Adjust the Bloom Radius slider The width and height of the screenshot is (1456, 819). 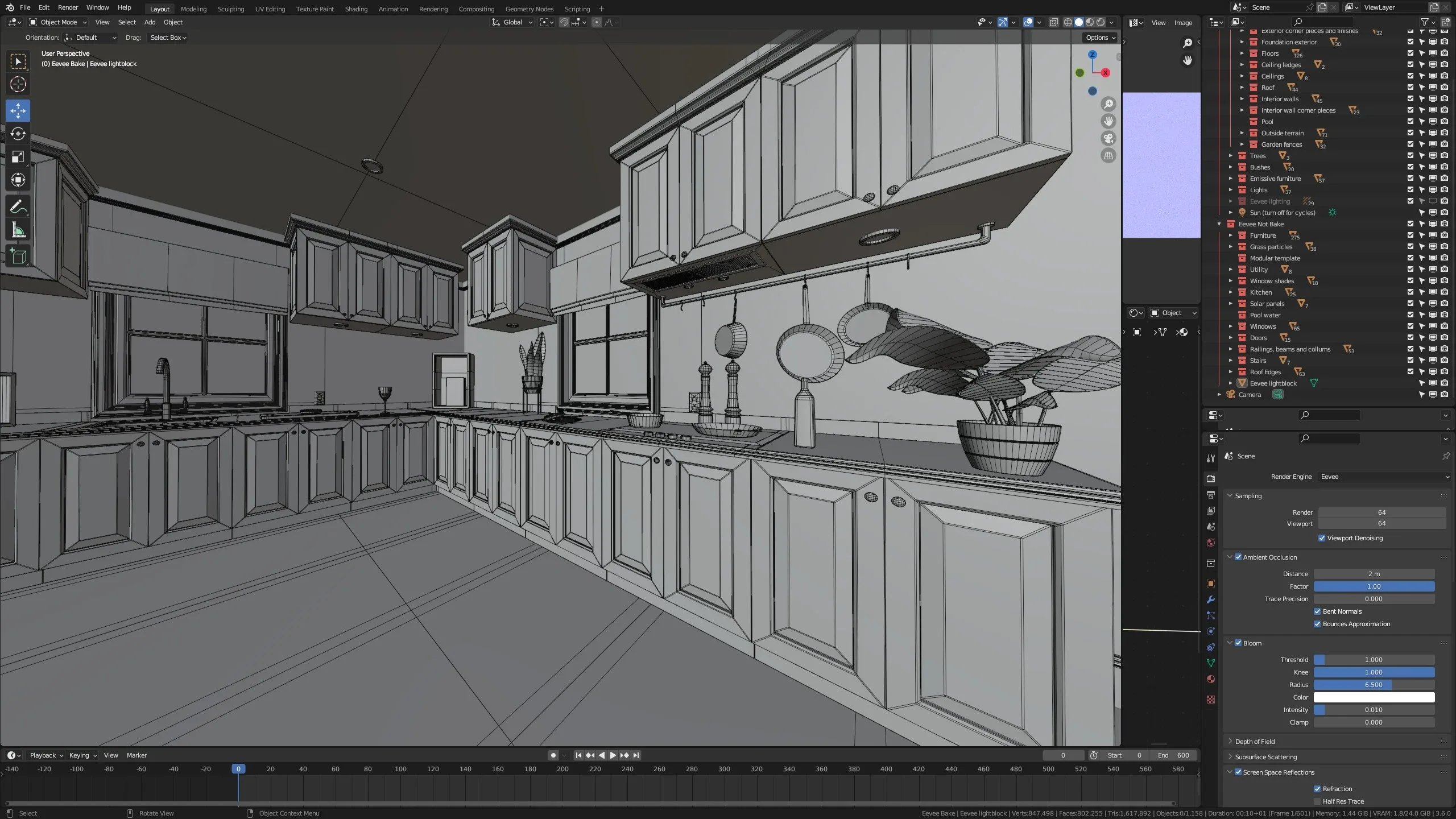(1374, 685)
